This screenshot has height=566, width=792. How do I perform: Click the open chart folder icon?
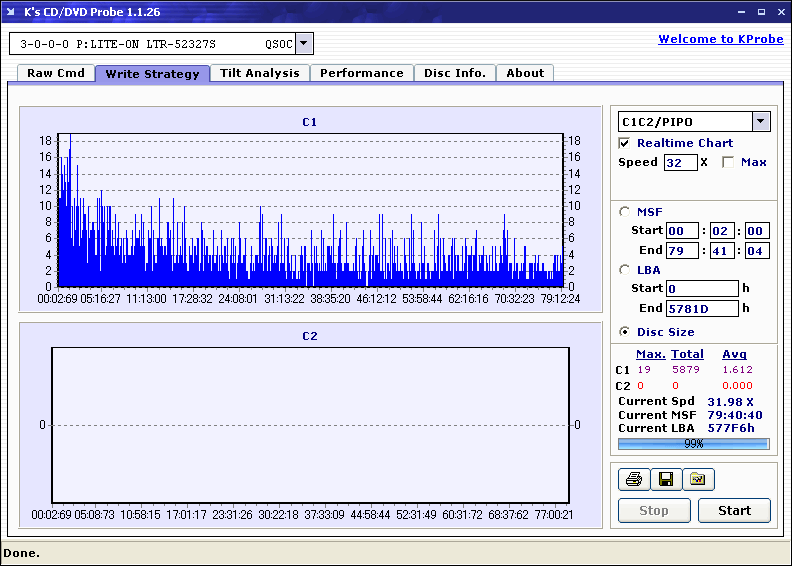698,479
